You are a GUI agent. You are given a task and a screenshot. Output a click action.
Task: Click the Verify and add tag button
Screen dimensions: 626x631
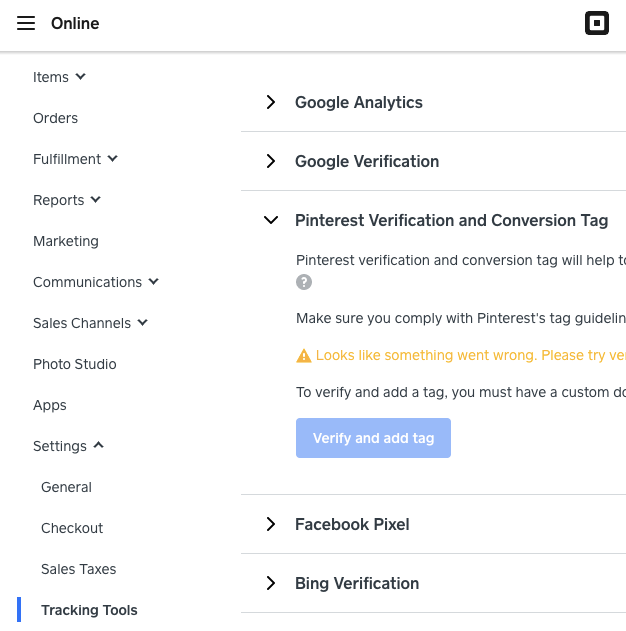tap(373, 438)
